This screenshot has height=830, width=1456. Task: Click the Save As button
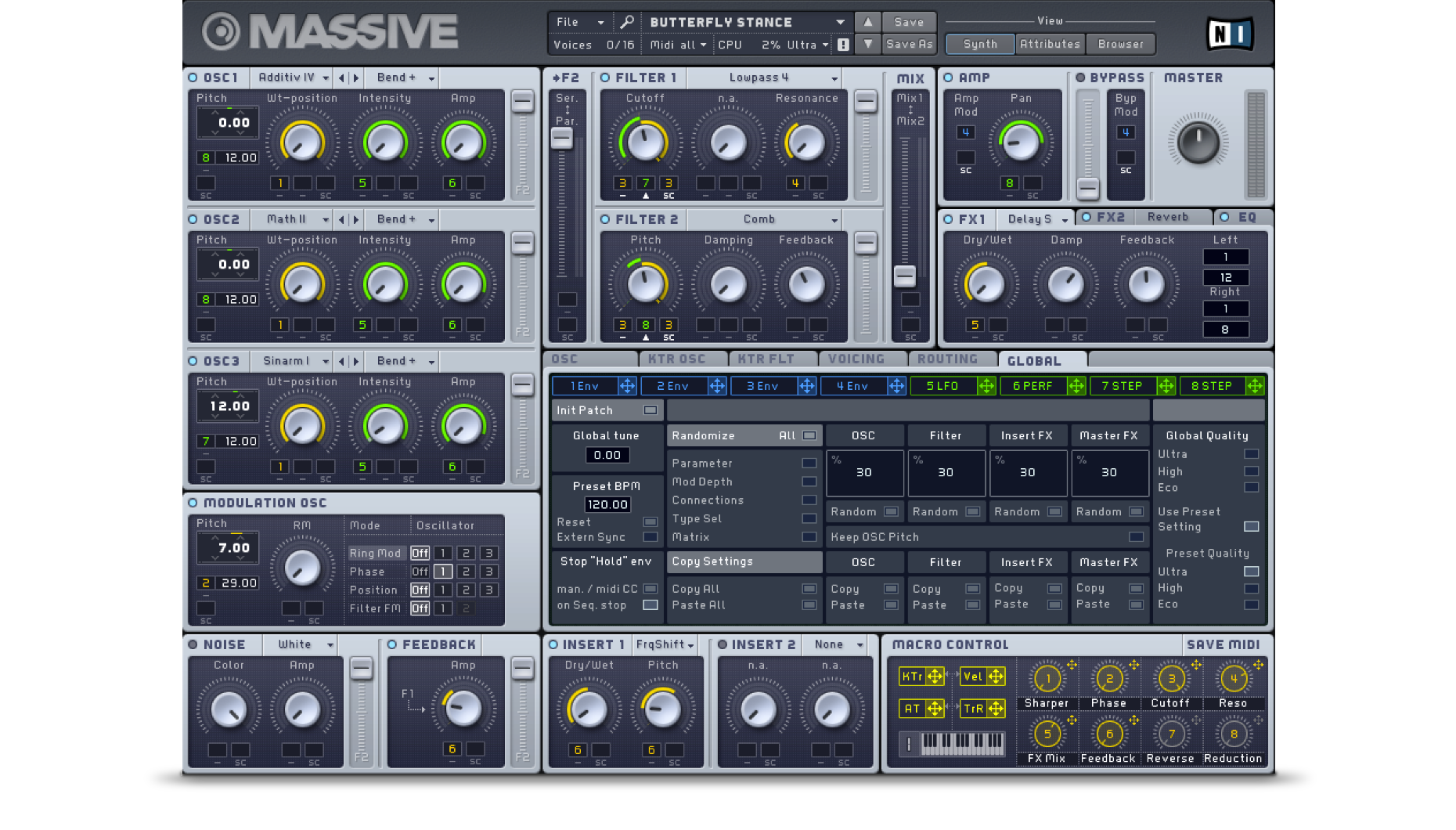pyautogui.click(x=909, y=45)
